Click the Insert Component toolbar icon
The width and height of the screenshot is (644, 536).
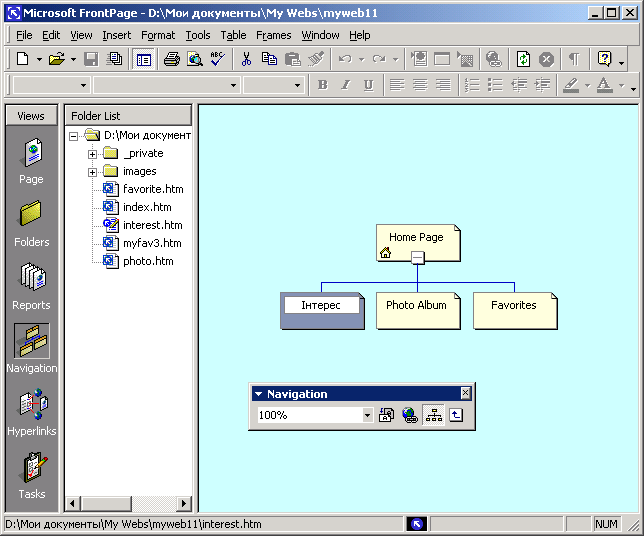pos(419,59)
